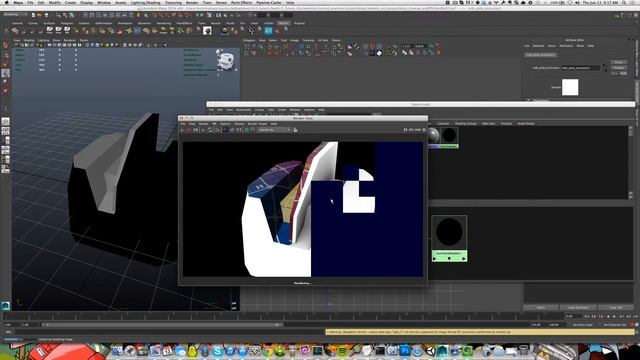Click the play forward button

tap(613, 316)
